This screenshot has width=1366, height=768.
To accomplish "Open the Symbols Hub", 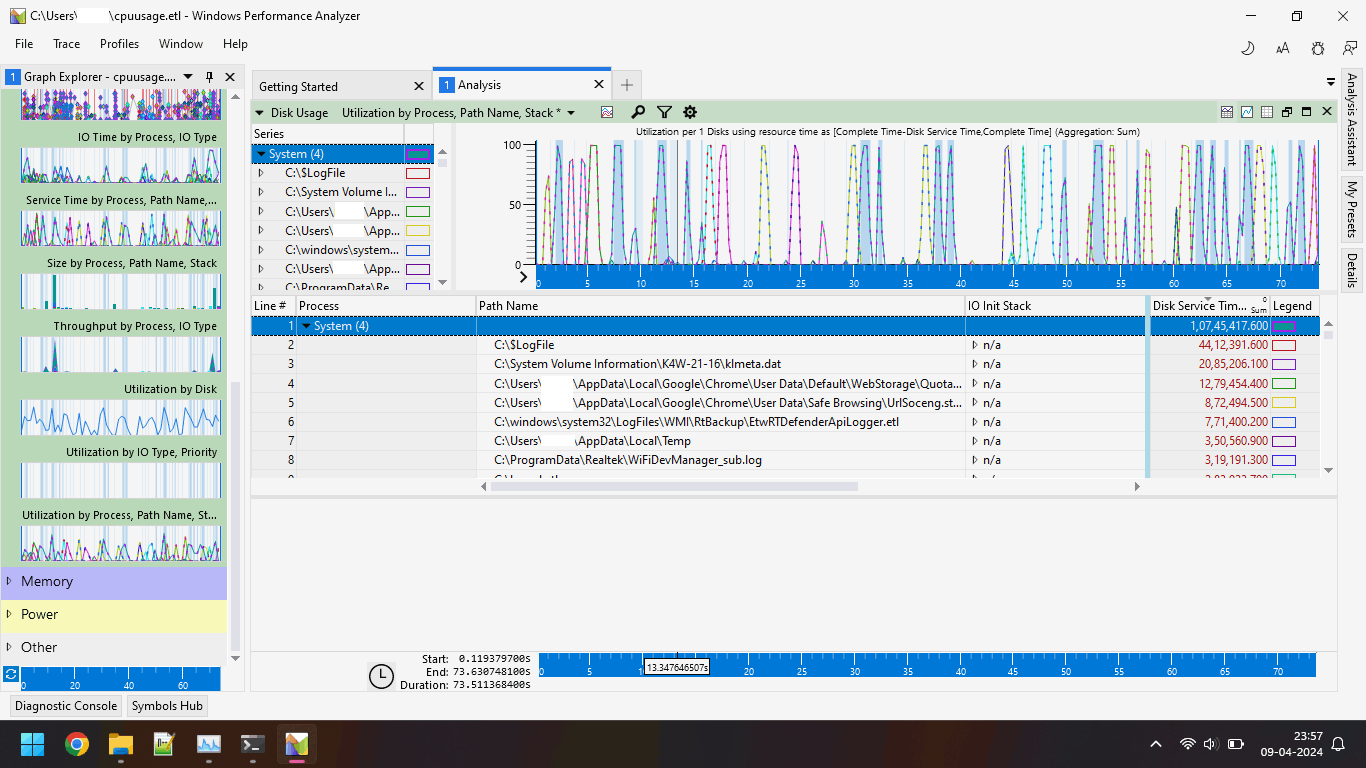I will tap(167, 706).
